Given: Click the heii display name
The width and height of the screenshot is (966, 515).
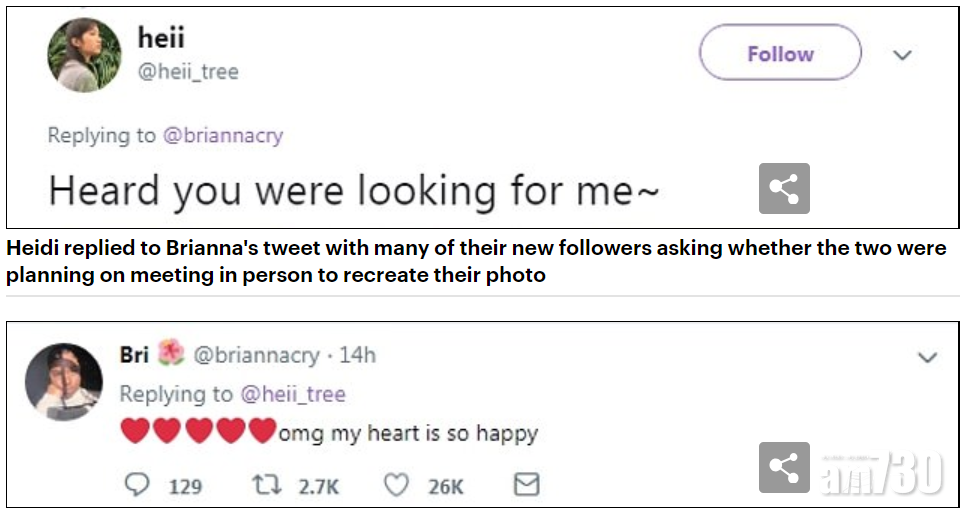Looking at the screenshot, I should tap(161, 38).
